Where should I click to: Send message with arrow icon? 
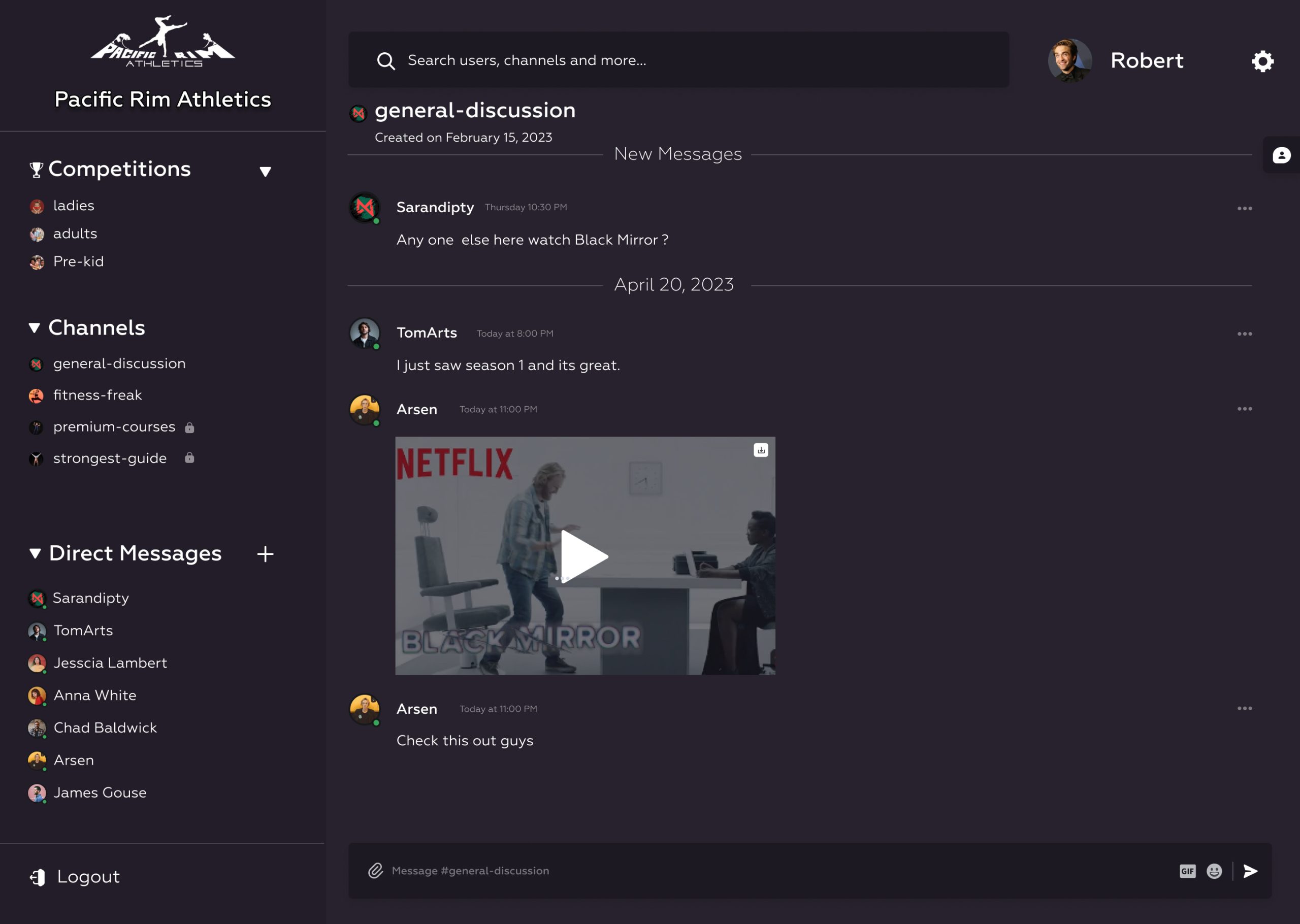(x=1250, y=871)
